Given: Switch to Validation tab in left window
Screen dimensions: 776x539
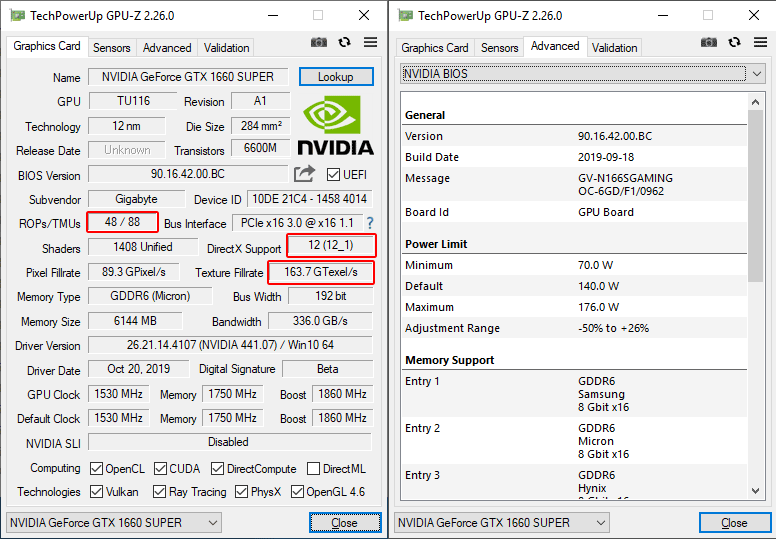Looking at the screenshot, I should click(226, 48).
